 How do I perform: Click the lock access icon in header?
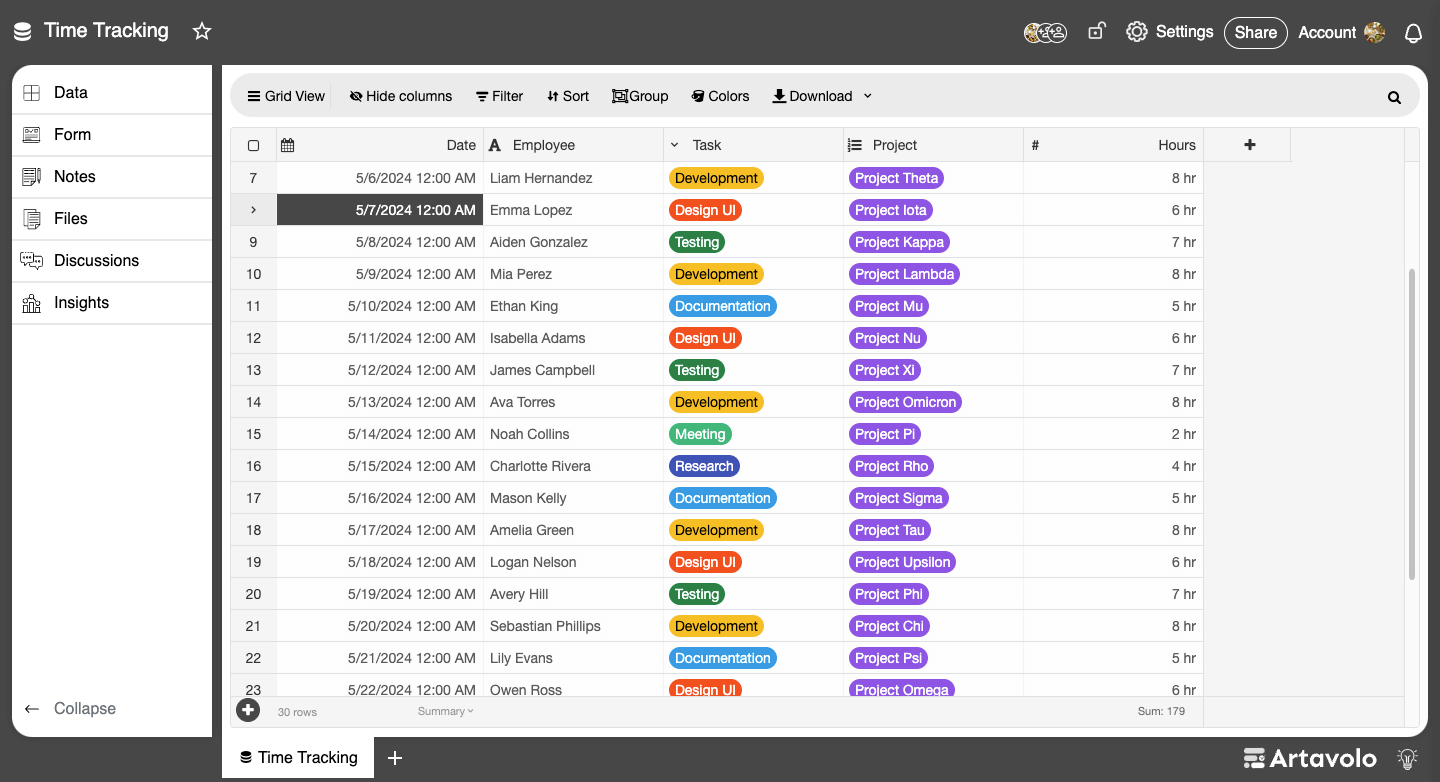click(x=1096, y=32)
